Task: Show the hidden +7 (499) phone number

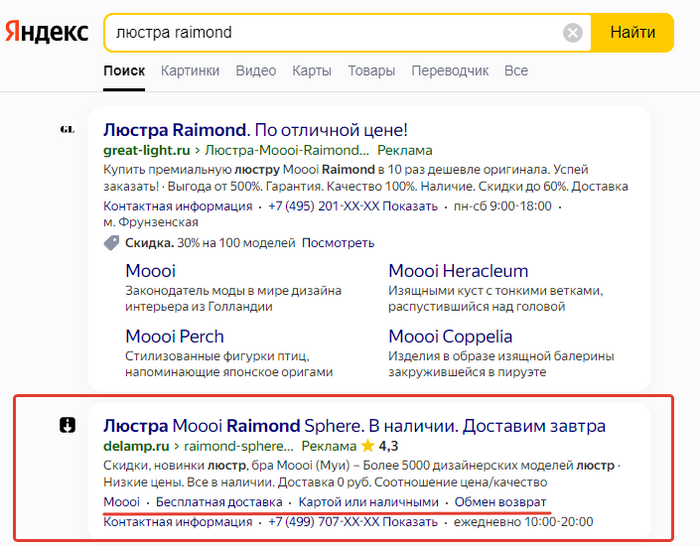Action: [413, 522]
